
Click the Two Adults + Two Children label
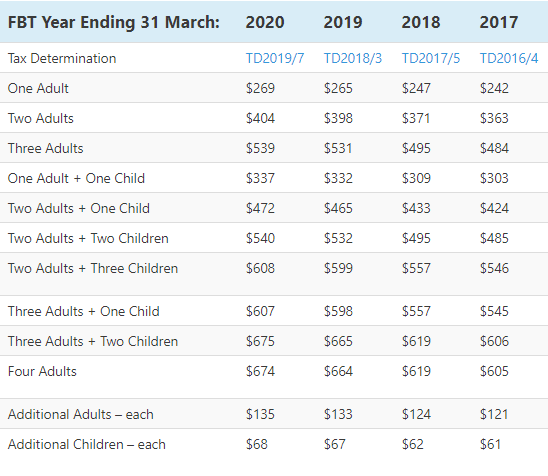[x=88, y=238]
